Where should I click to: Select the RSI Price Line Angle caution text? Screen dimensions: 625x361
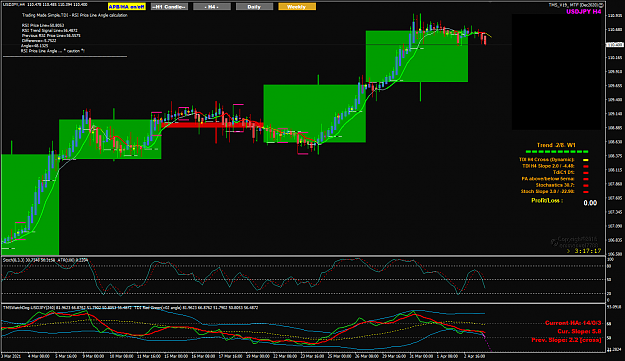tap(53, 51)
